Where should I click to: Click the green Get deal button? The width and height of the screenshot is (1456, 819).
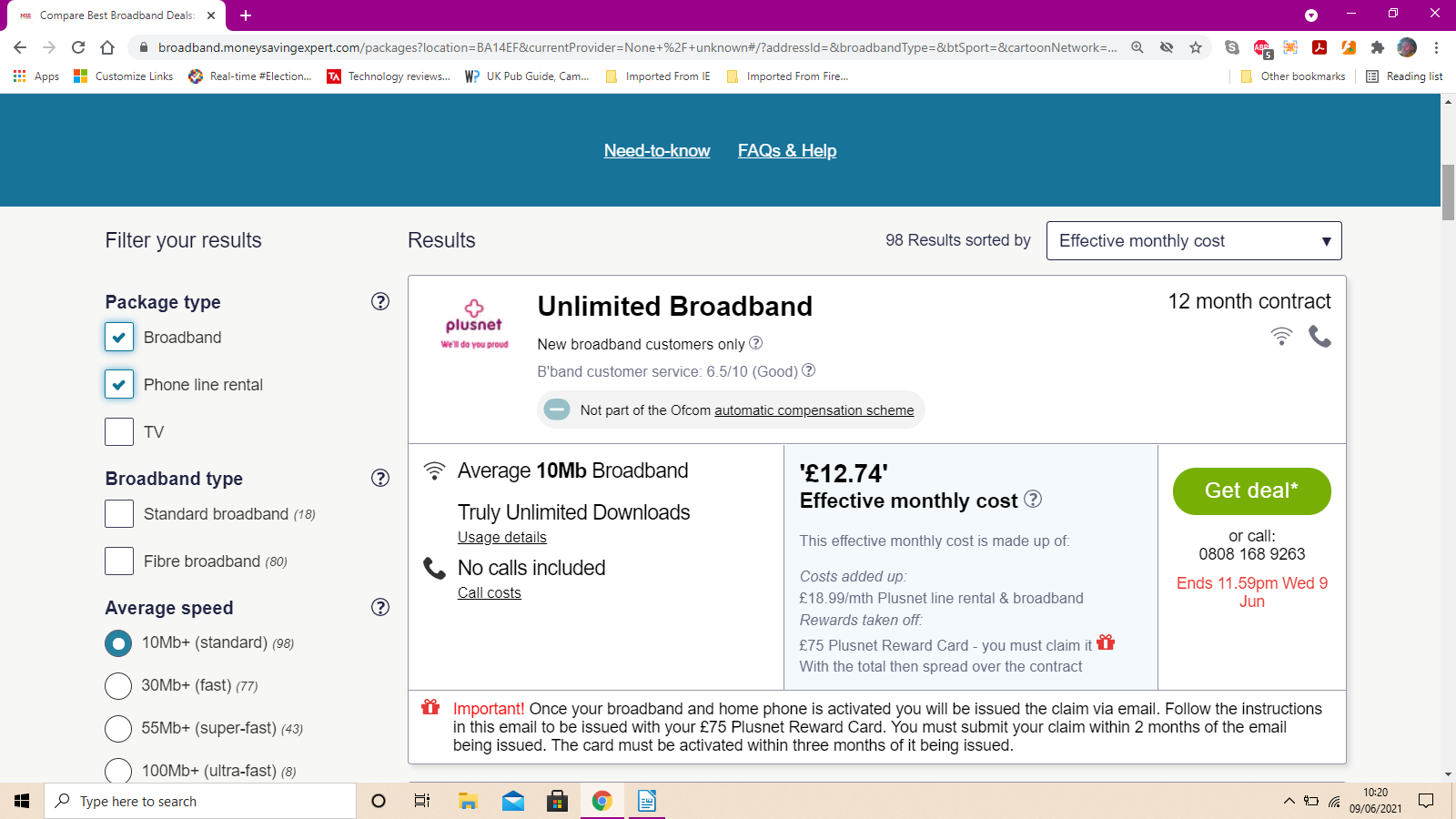(x=1252, y=490)
